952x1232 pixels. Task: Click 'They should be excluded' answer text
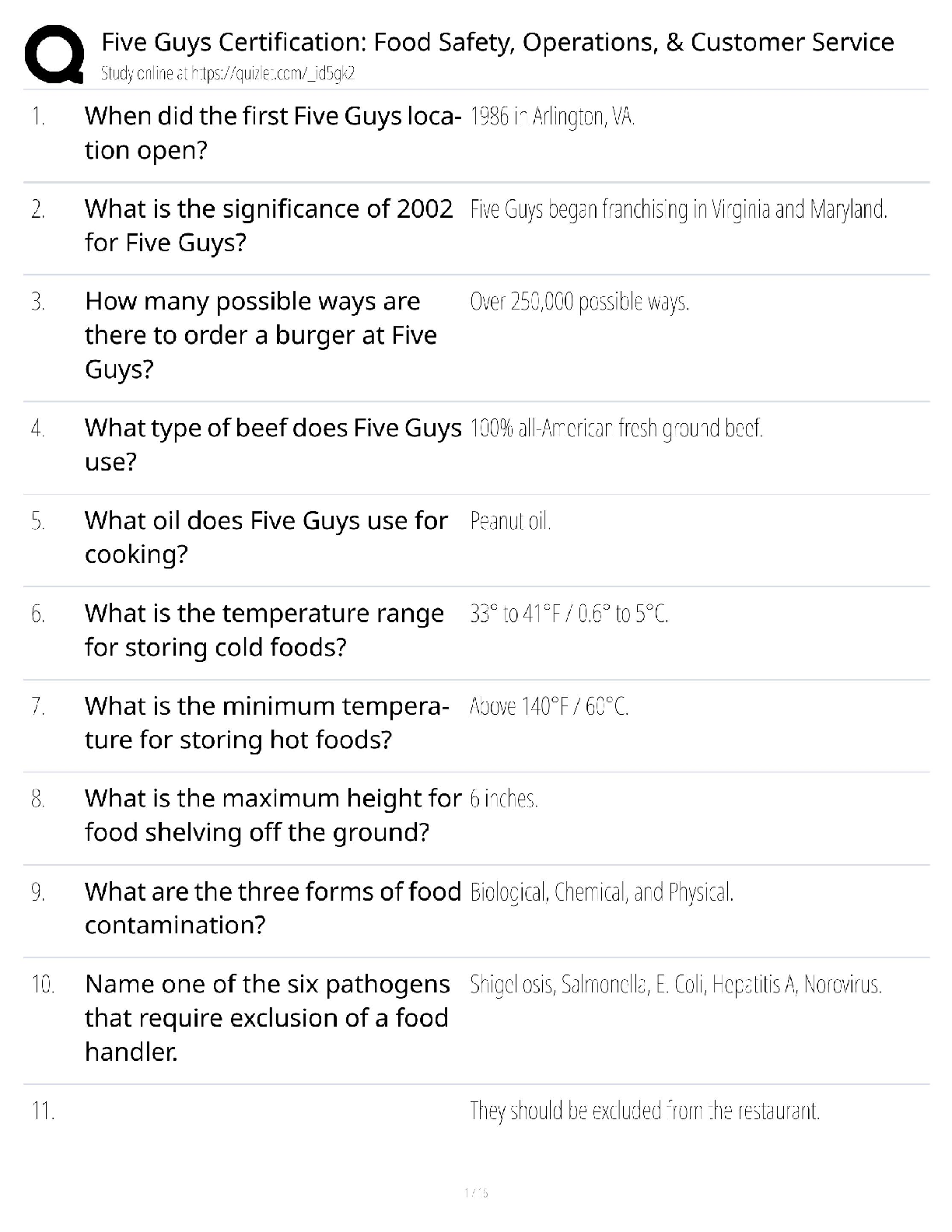click(x=645, y=1111)
